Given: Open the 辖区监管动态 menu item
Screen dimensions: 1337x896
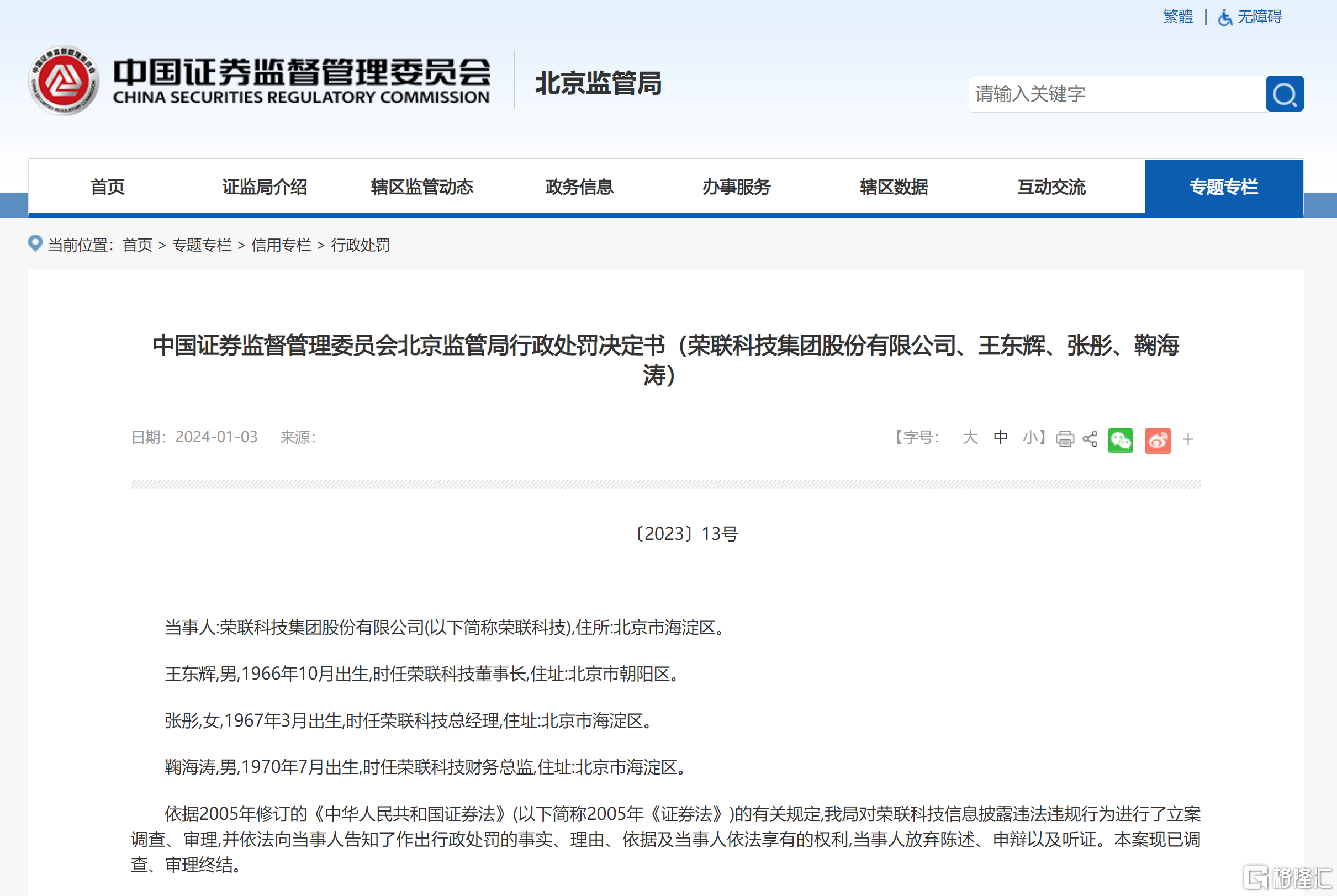Looking at the screenshot, I should (x=422, y=187).
